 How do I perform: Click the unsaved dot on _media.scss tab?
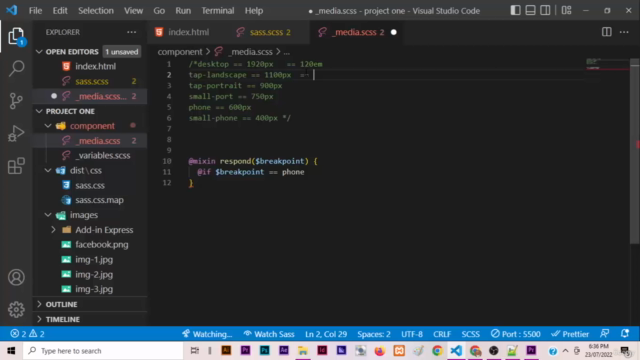pyautogui.click(x=393, y=32)
